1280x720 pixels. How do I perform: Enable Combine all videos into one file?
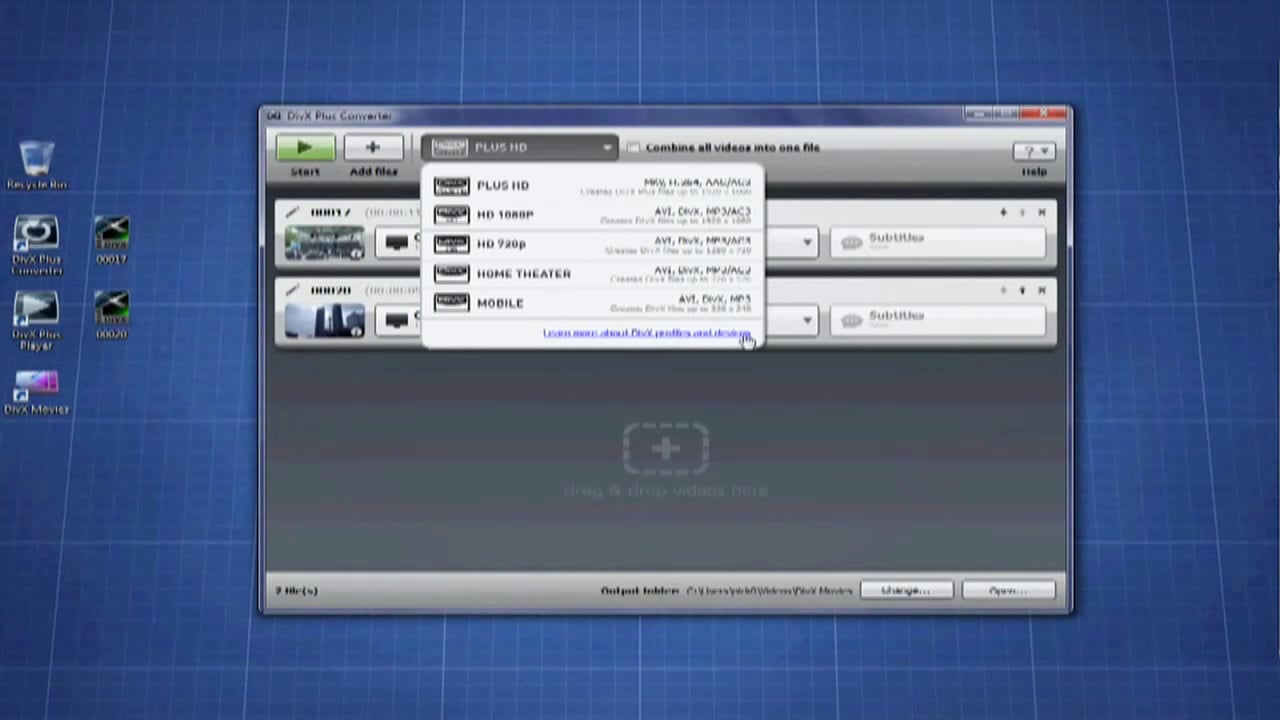coord(633,148)
